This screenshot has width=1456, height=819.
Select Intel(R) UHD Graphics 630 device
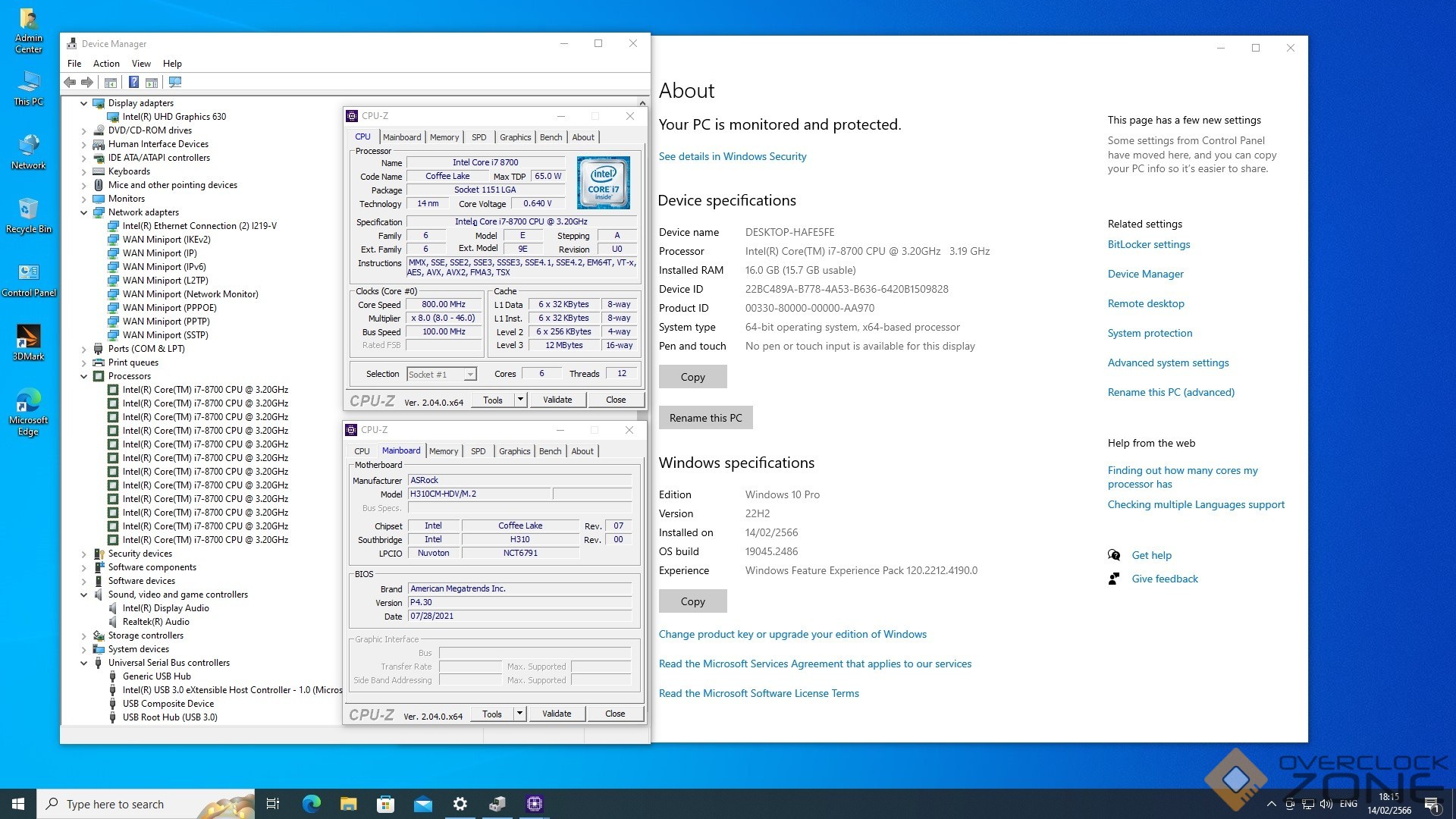174,117
